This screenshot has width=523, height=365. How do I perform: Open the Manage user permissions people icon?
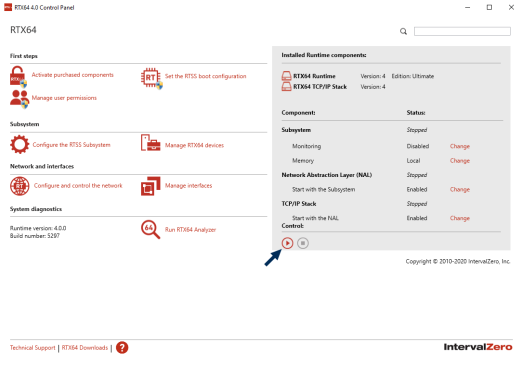(19, 99)
